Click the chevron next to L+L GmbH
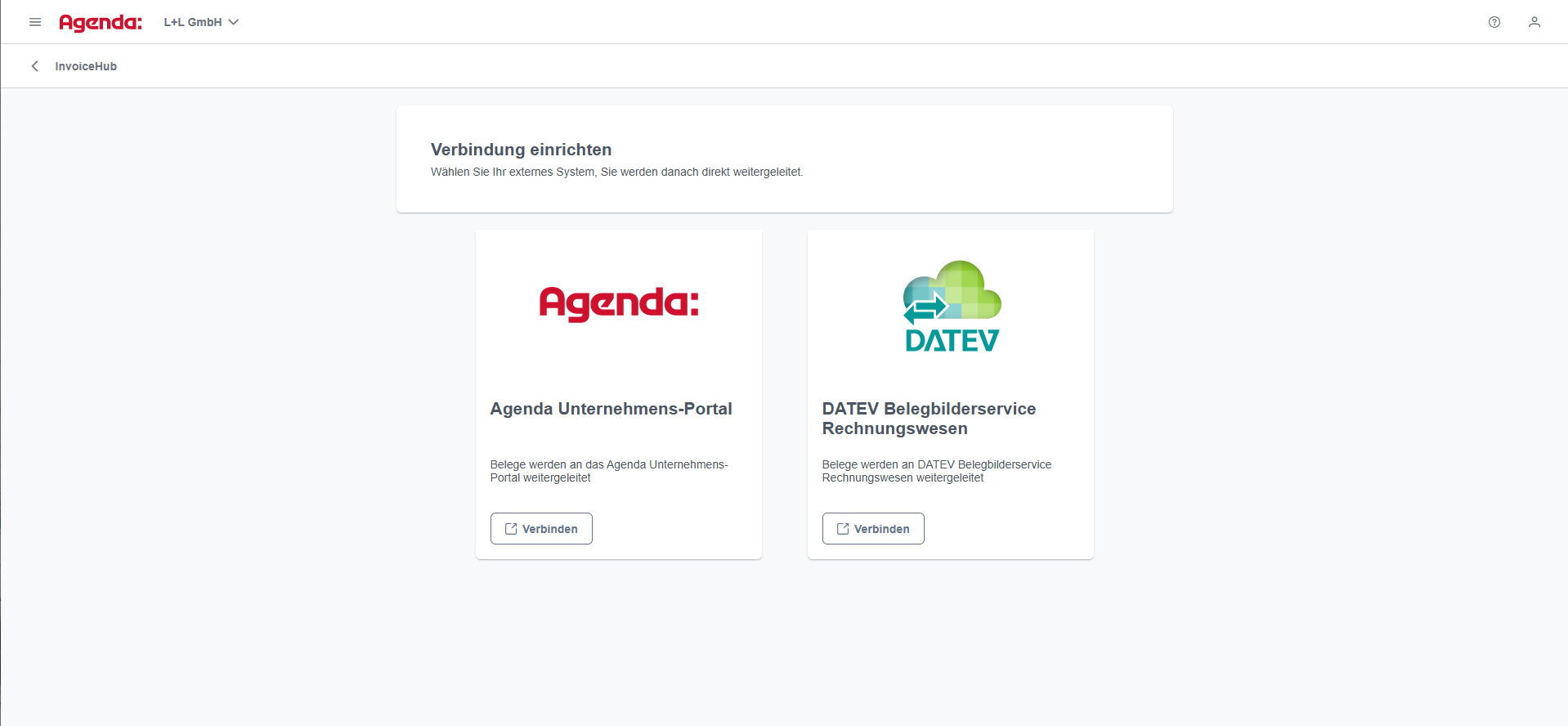This screenshot has width=1568, height=726. point(234,22)
